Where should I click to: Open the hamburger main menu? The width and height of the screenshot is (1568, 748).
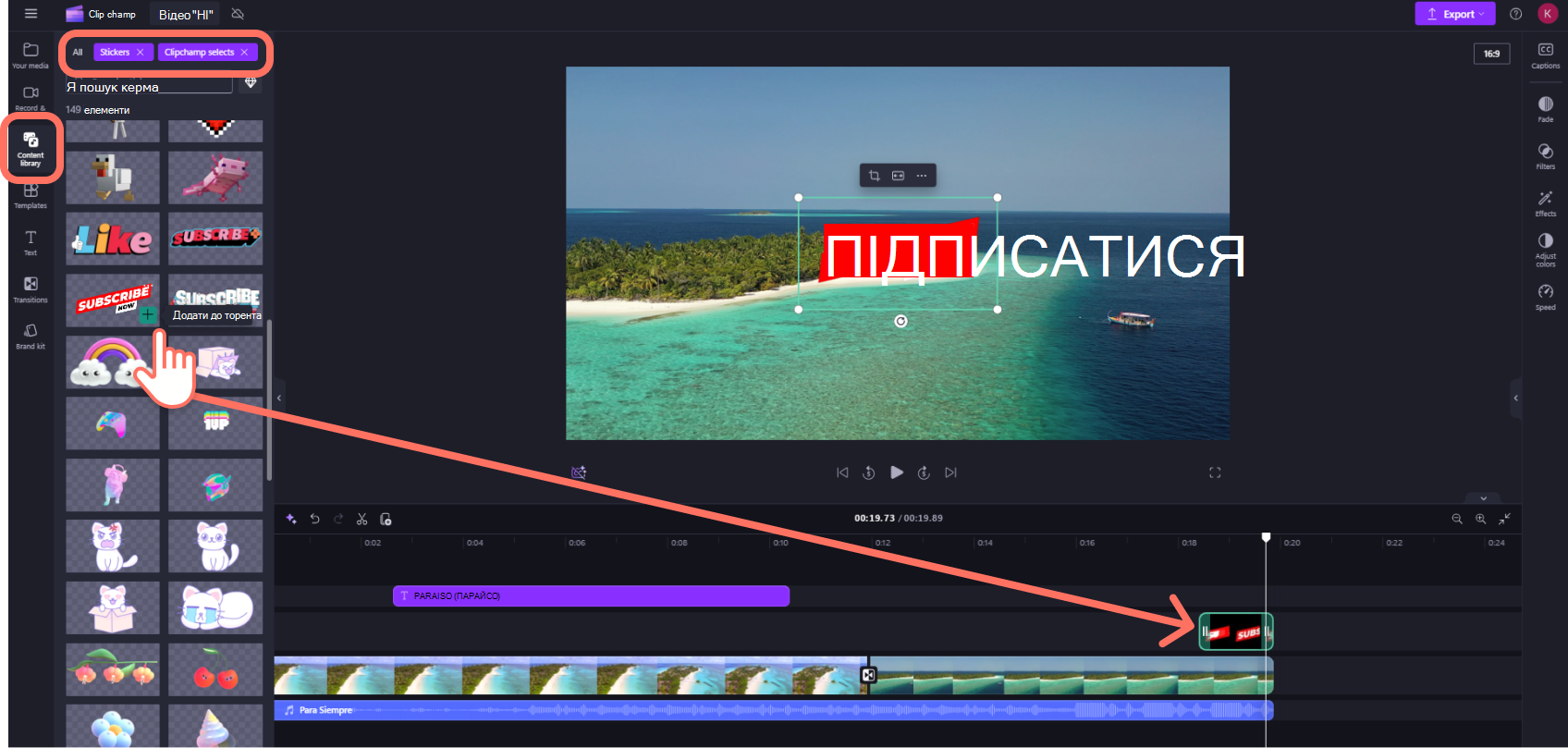[31, 14]
